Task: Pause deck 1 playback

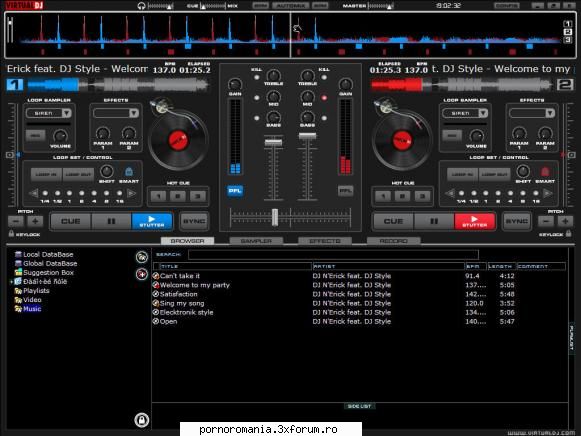Action: click(111, 221)
